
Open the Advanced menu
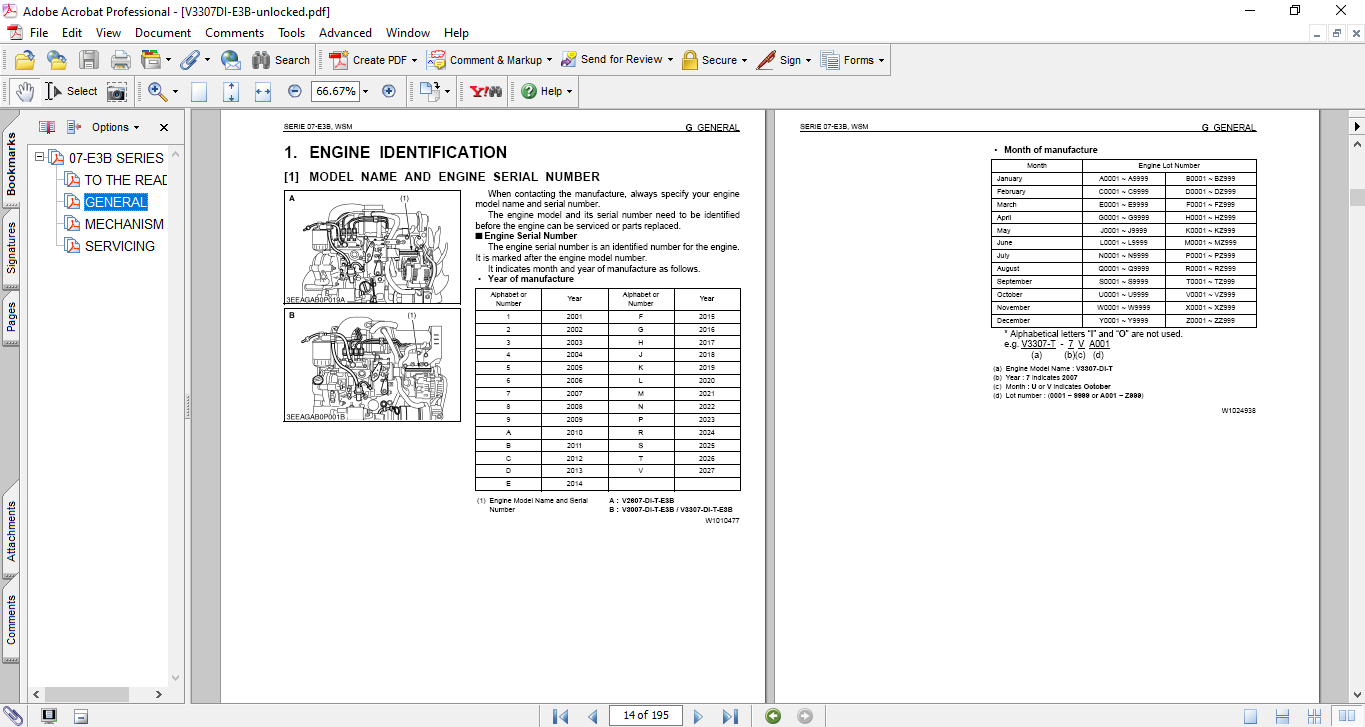[x=345, y=33]
